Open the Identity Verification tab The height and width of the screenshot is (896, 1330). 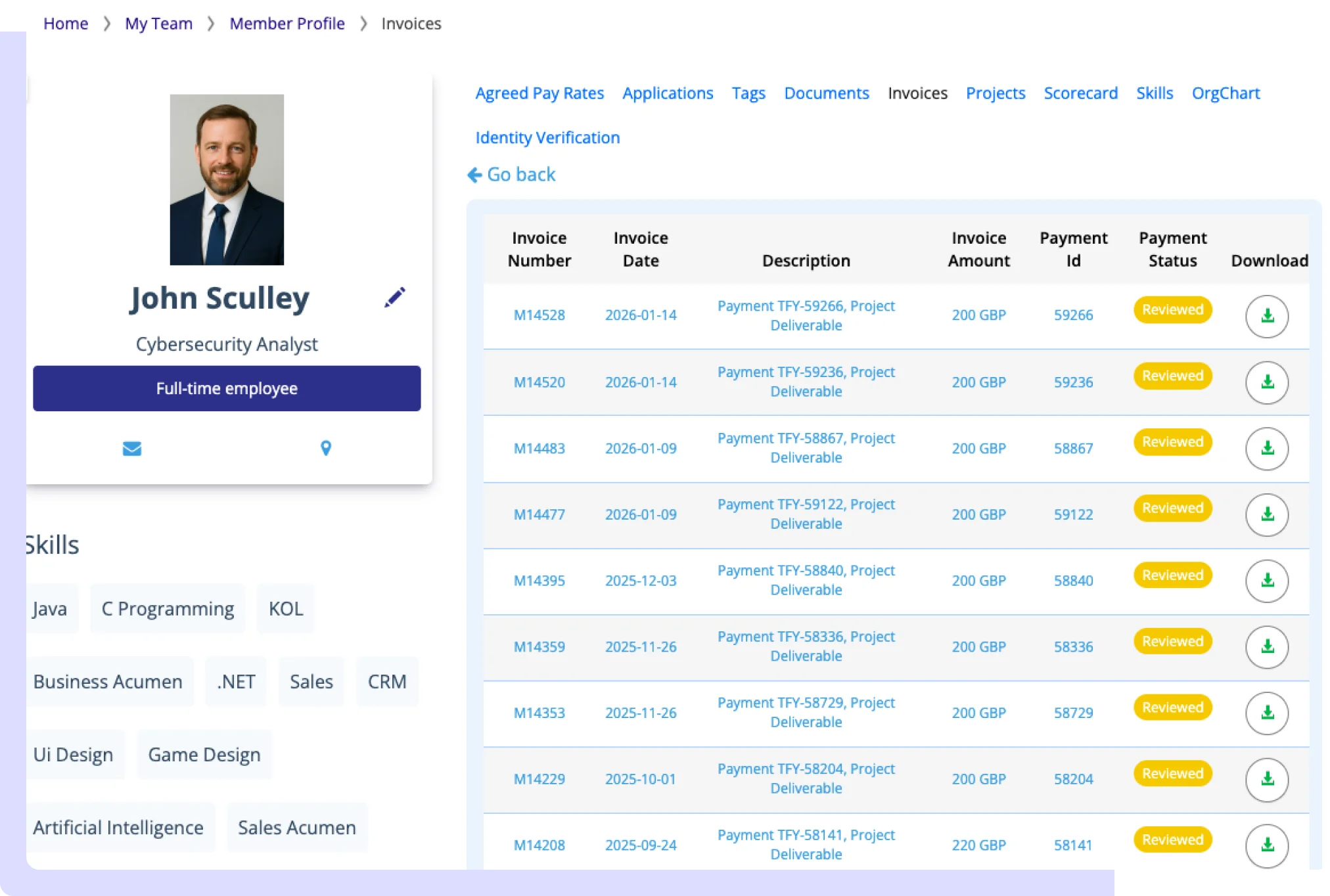tap(547, 137)
